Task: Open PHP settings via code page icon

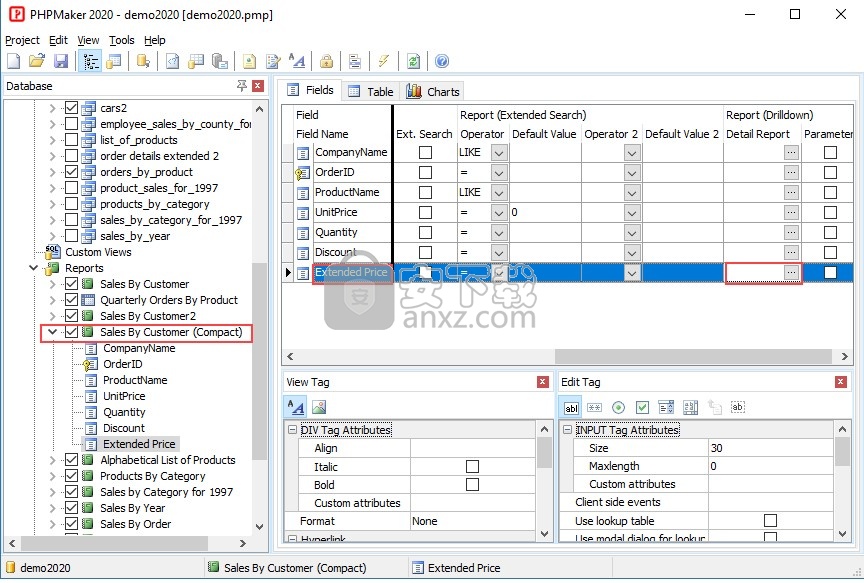Action: click(x=172, y=61)
